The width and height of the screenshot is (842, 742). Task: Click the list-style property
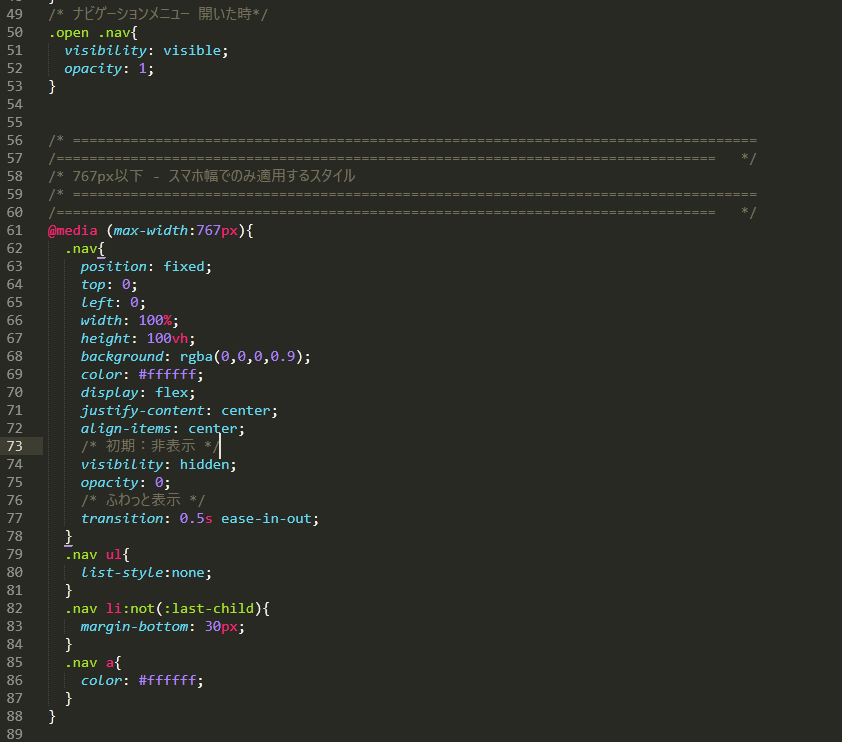[122, 573]
